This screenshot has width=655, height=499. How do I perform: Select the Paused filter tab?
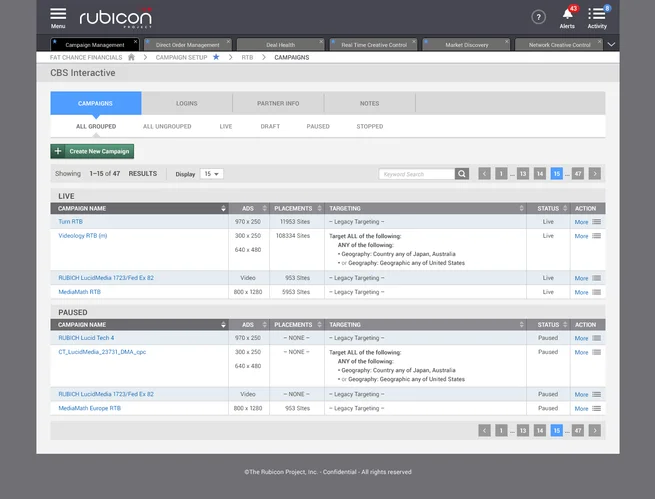[318, 126]
